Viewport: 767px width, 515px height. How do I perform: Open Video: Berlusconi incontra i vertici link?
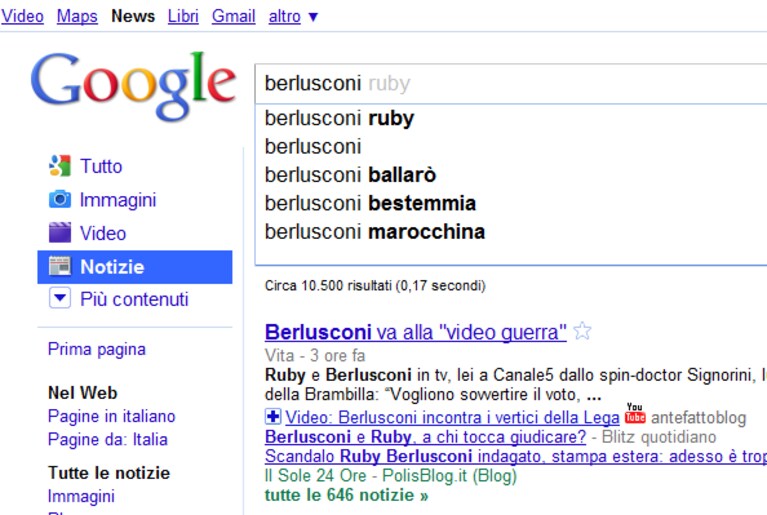452,417
